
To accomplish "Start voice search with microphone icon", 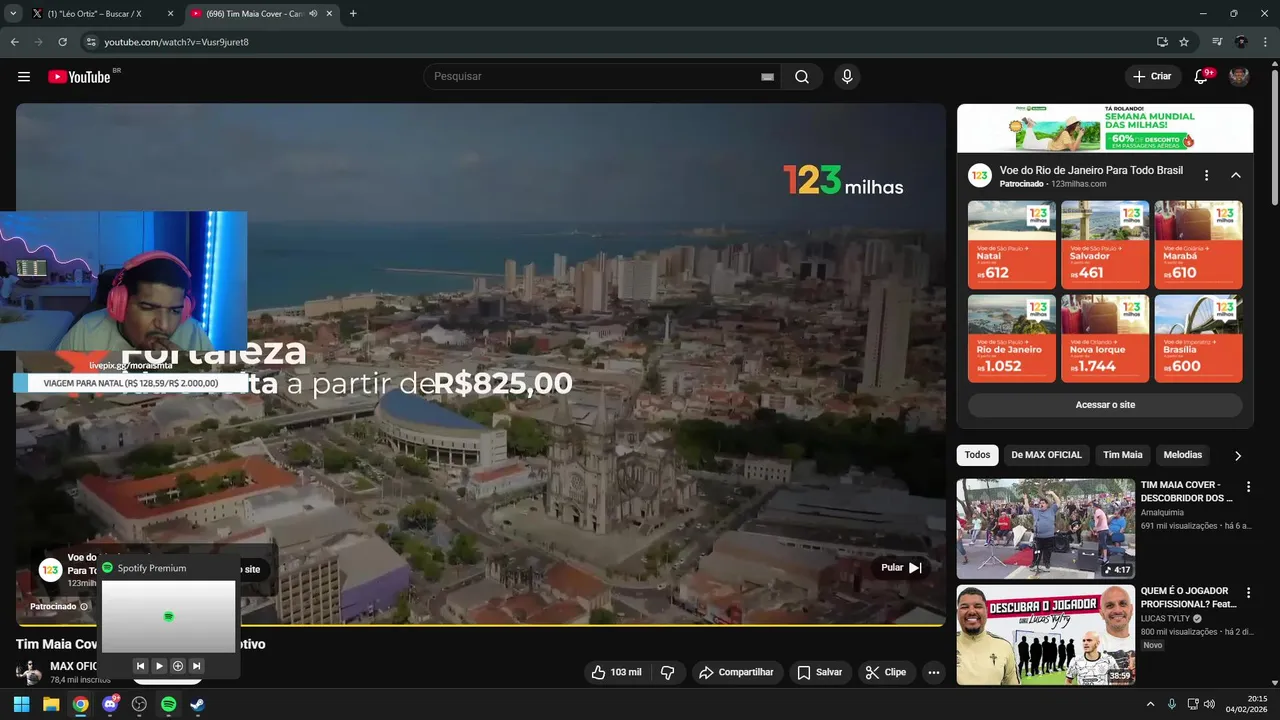I will (x=847, y=77).
